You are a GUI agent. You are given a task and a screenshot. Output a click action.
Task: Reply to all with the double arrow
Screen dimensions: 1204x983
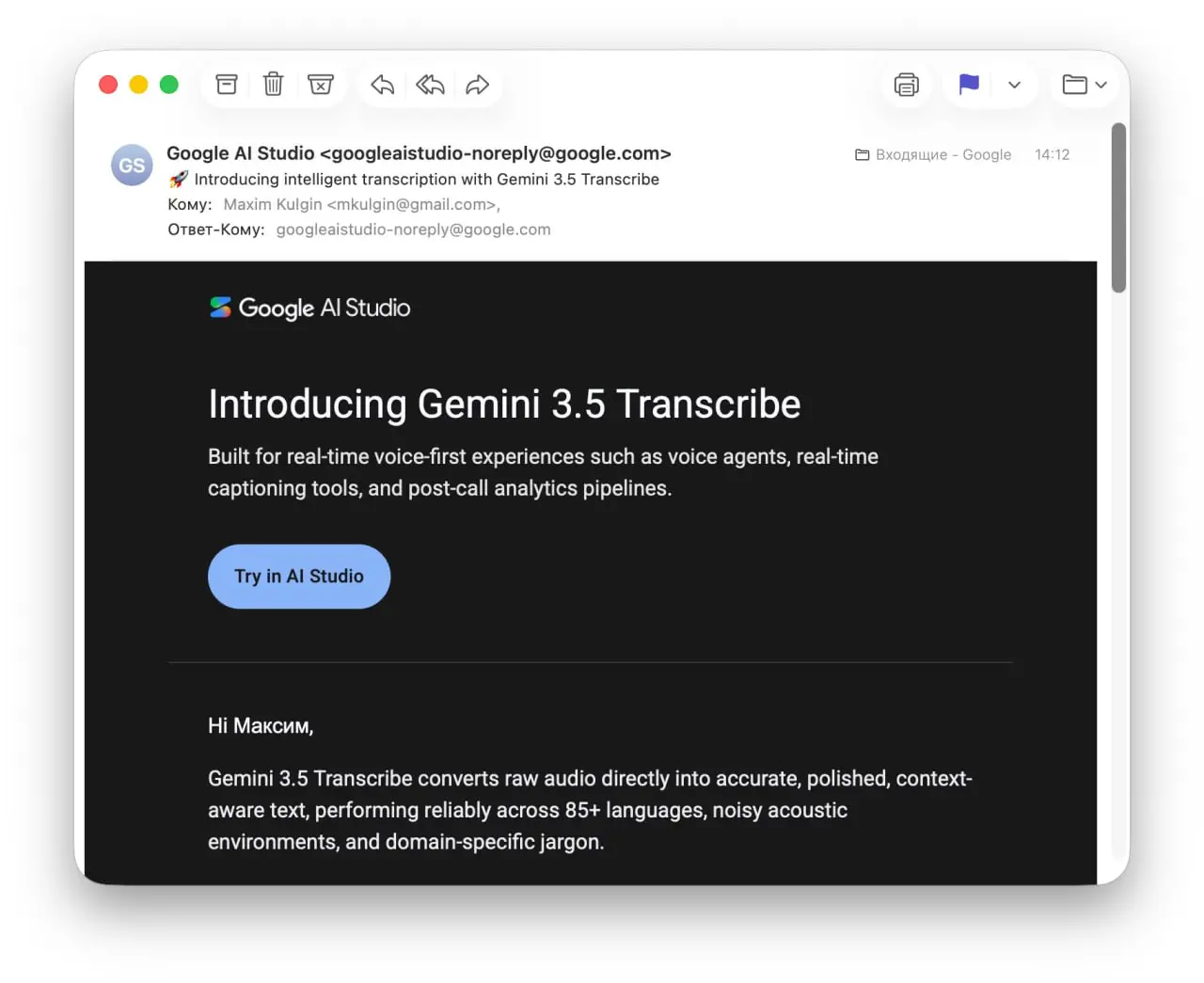coord(430,85)
